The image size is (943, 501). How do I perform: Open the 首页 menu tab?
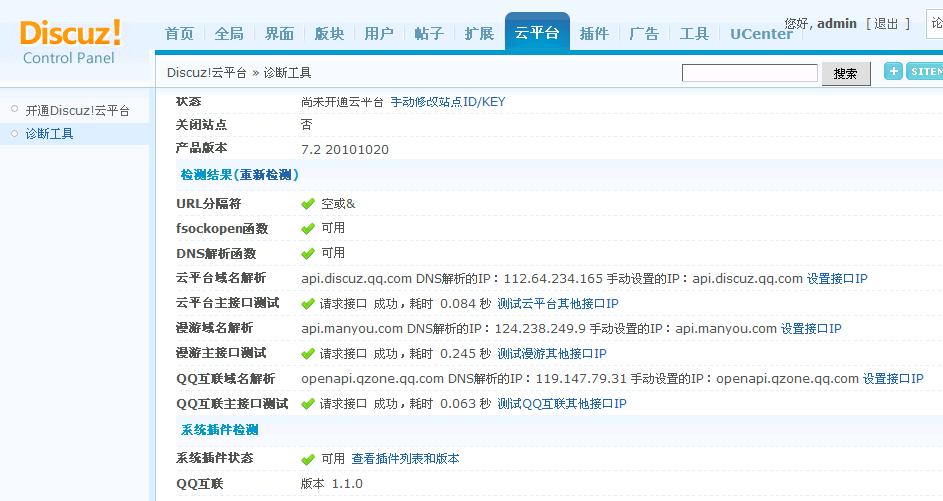point(179,34)
